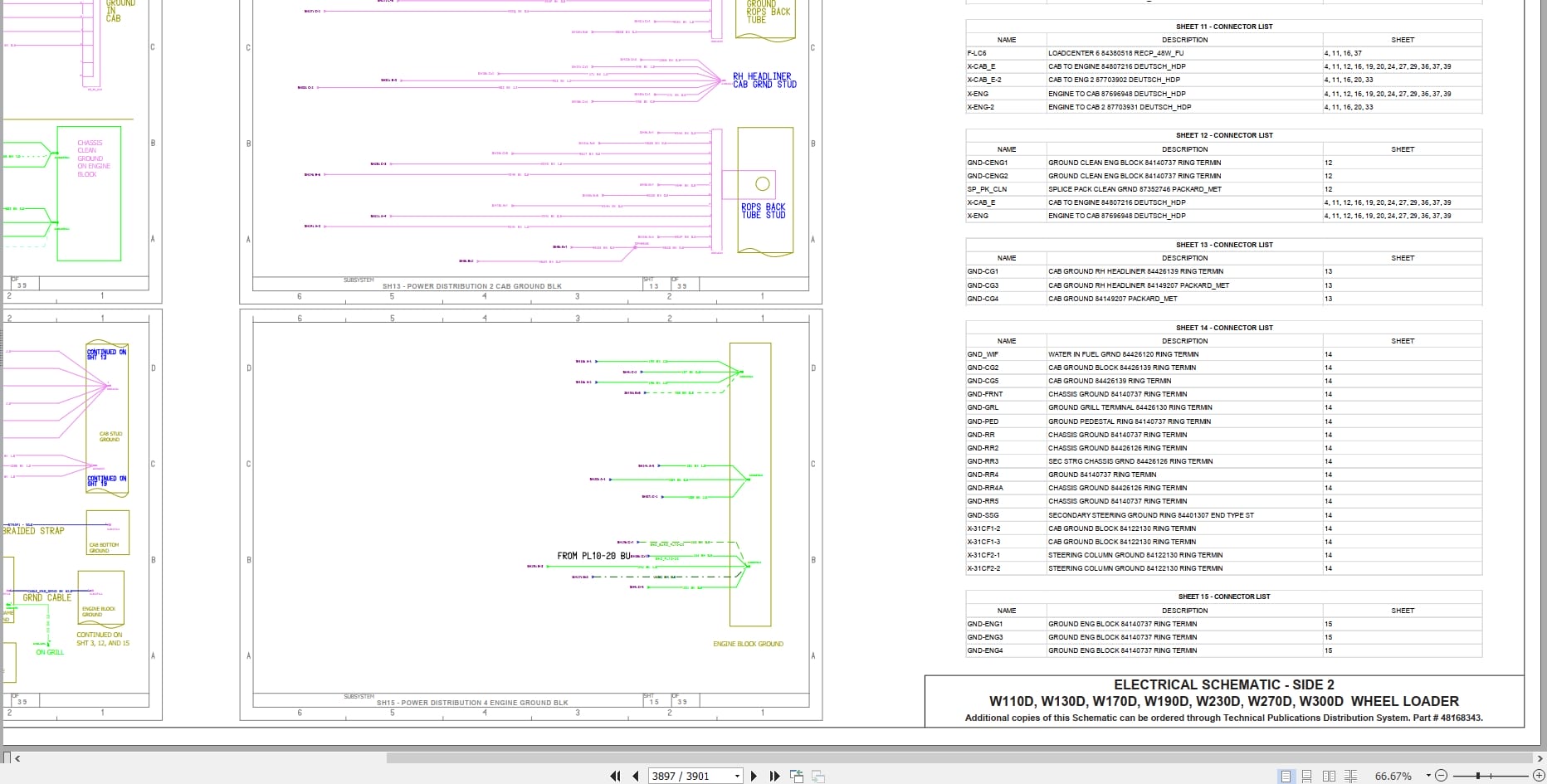Click Electrical Schematic - Side 2 title
Viewport: 1547px width, 784px height.
click(x=1224, y=685)
